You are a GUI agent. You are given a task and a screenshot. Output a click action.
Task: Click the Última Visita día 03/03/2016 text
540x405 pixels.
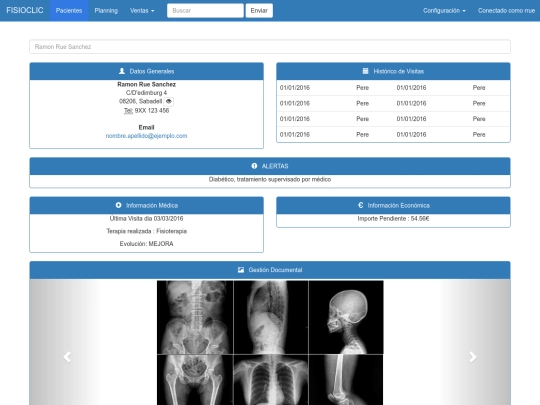146,219
